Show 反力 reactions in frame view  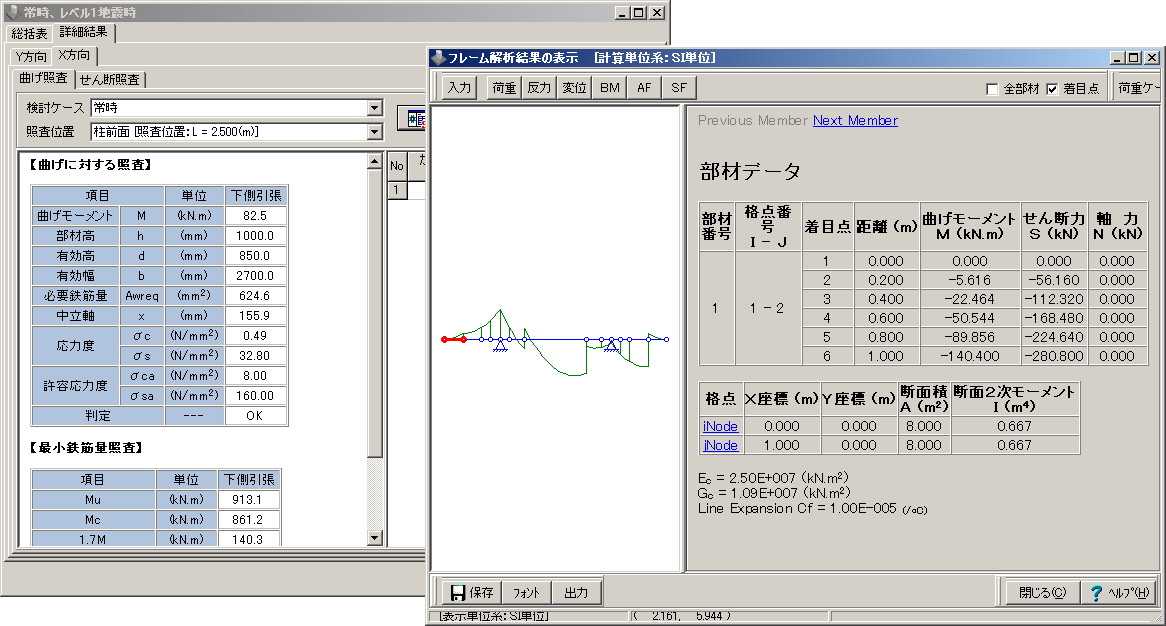[x=538, y=88]
